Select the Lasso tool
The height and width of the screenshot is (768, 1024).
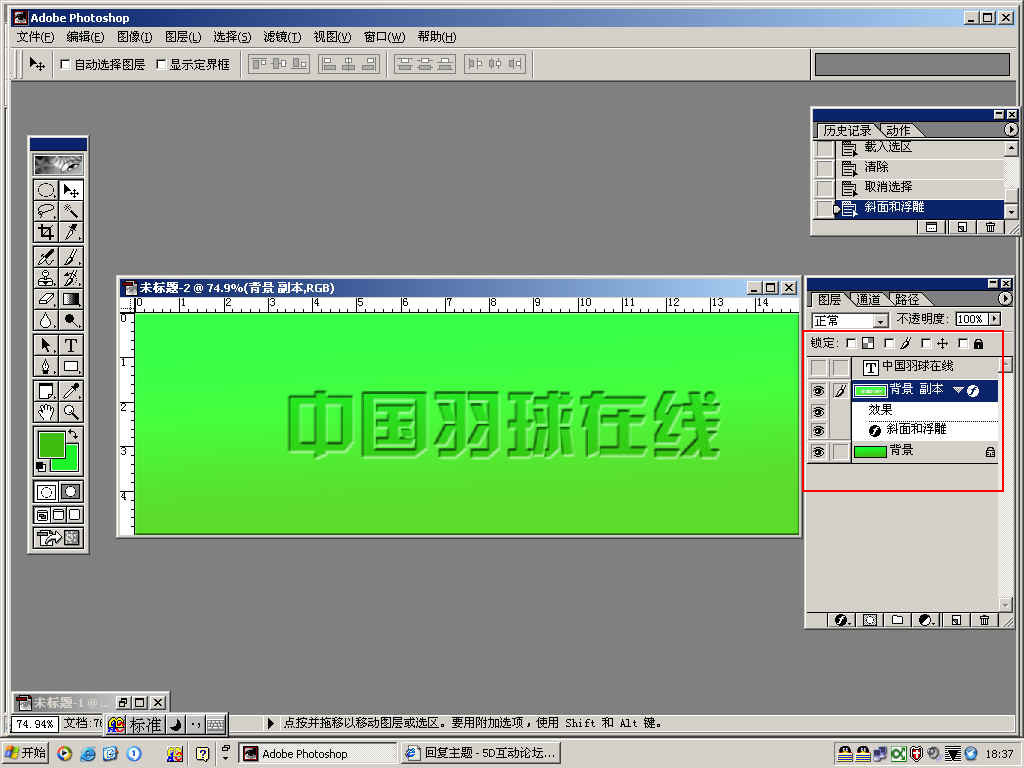tap(46, 211)
